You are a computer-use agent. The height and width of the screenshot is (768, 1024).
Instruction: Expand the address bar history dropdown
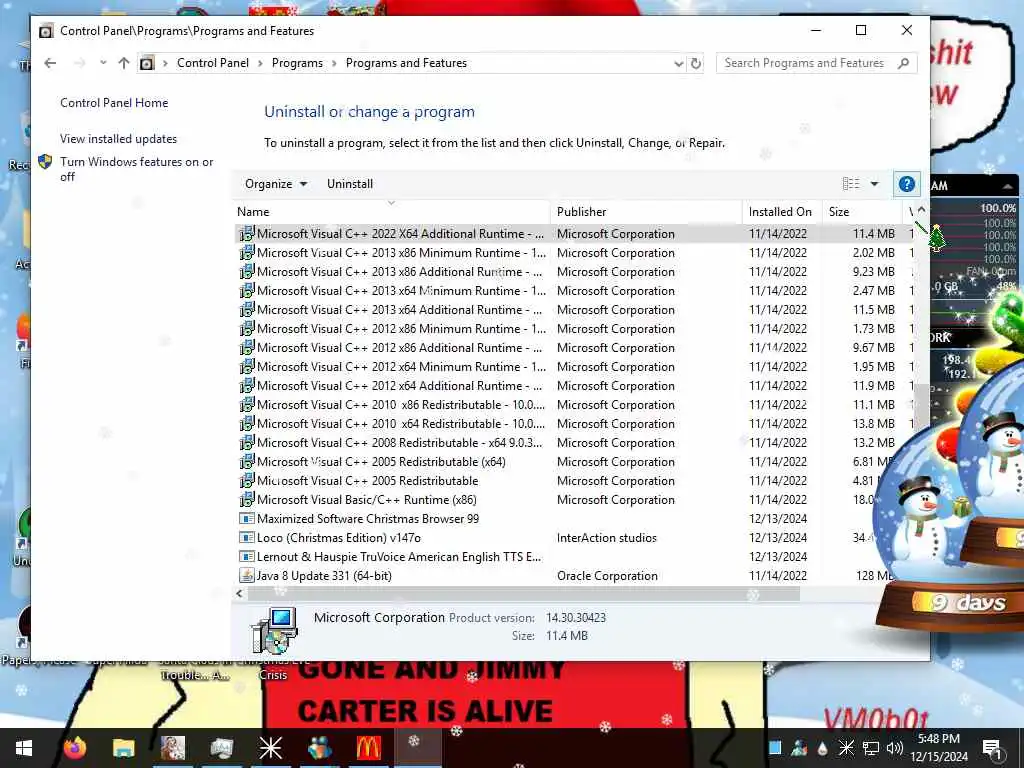[679, 63]
